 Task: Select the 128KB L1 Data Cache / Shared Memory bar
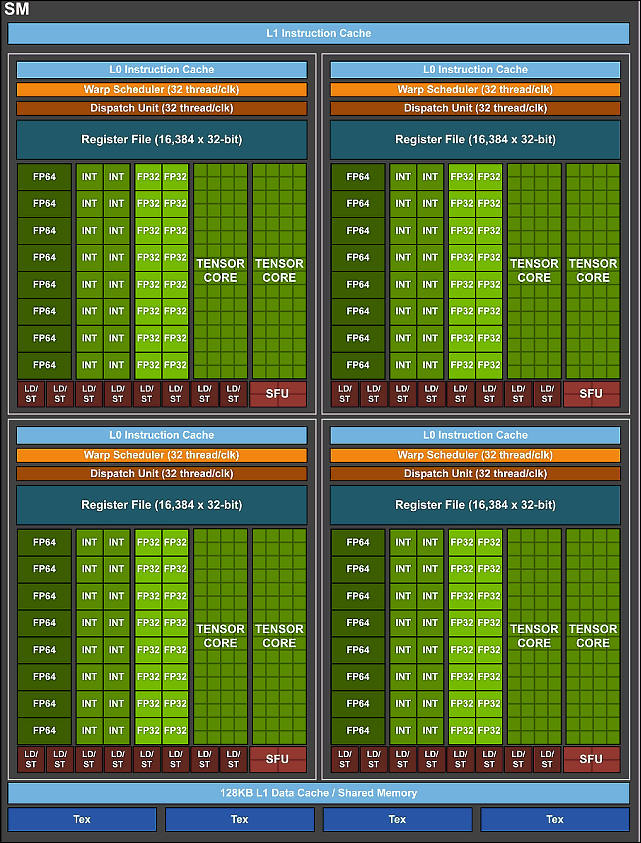click(318, 793)
